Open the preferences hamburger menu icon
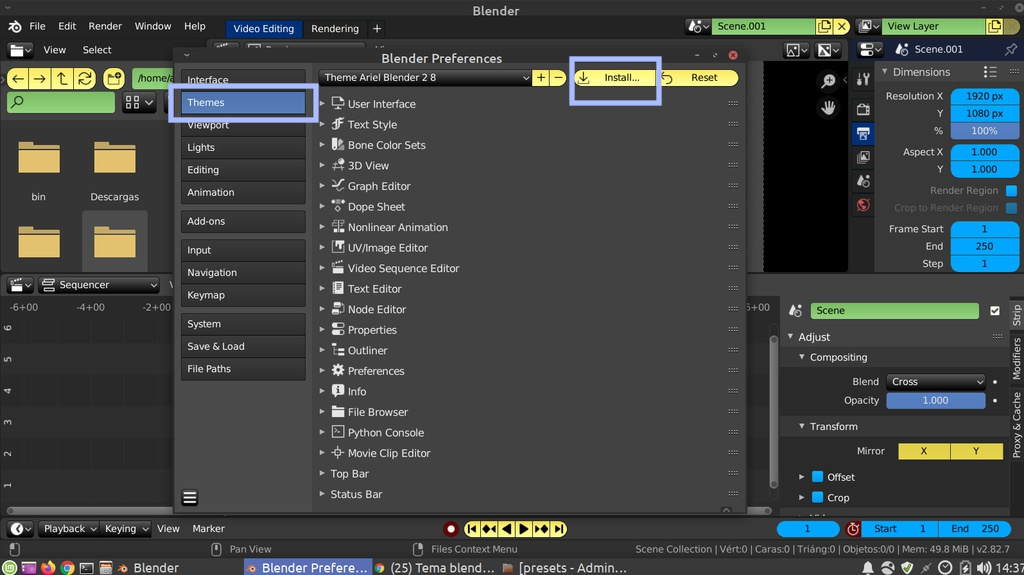1024x575 pixels. [x=189, y=498]
